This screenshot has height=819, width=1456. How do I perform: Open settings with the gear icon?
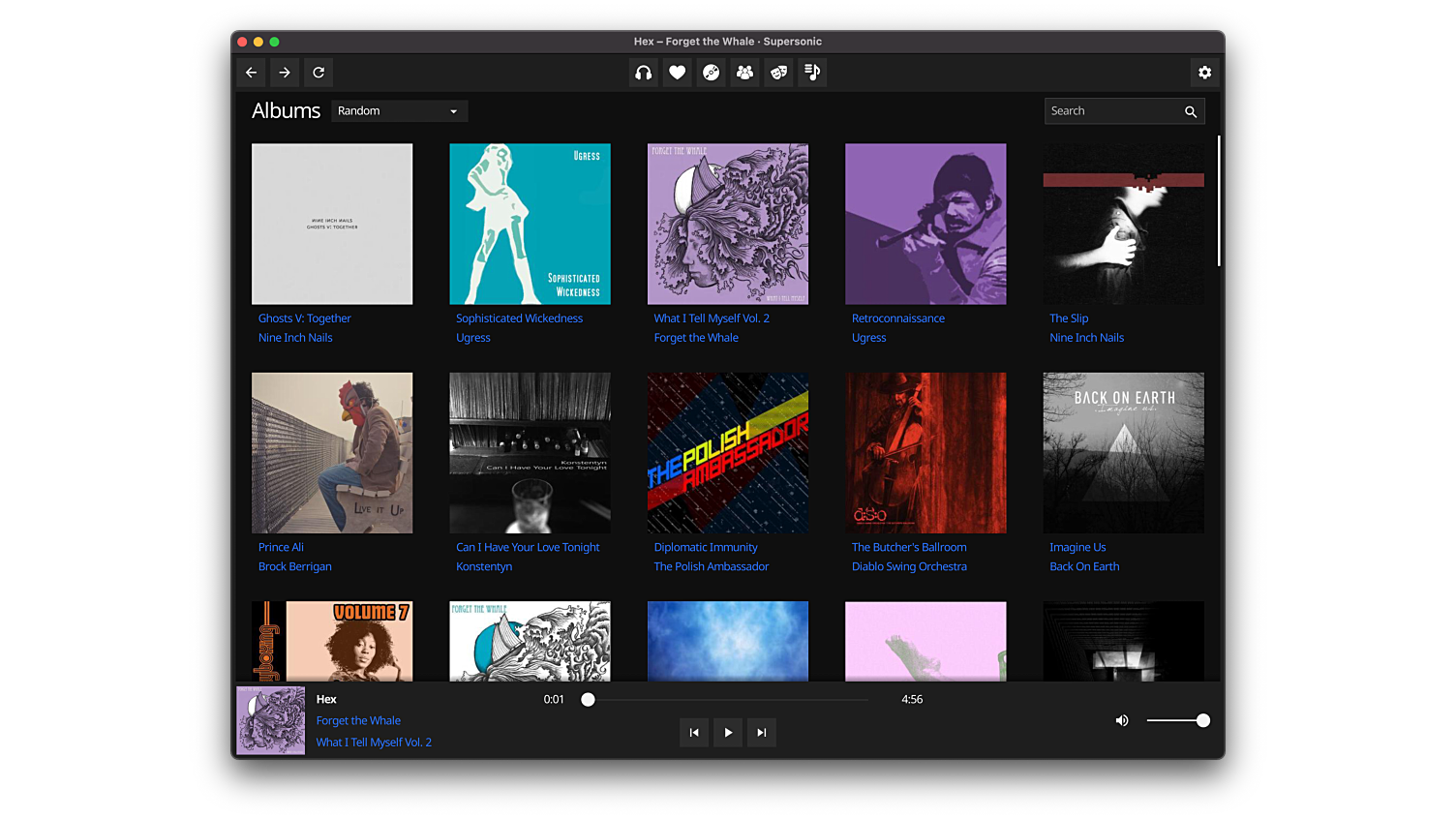[1204, 73]
